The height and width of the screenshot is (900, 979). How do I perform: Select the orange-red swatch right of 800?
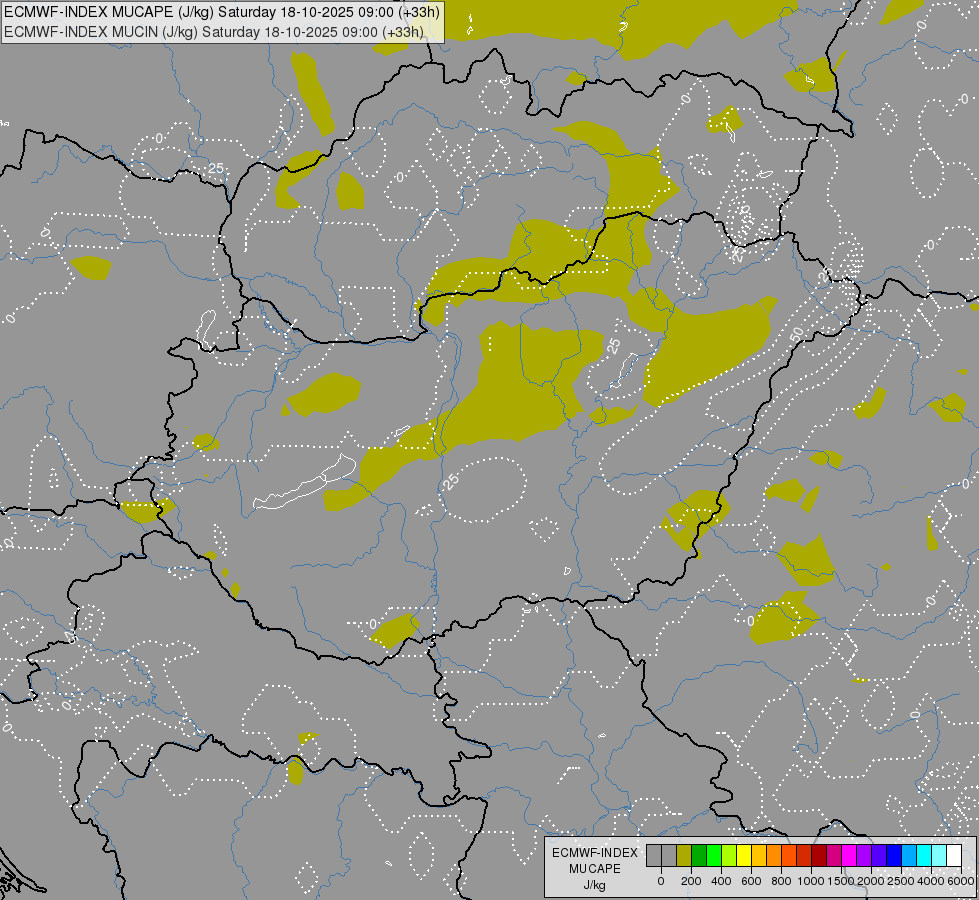789,855
